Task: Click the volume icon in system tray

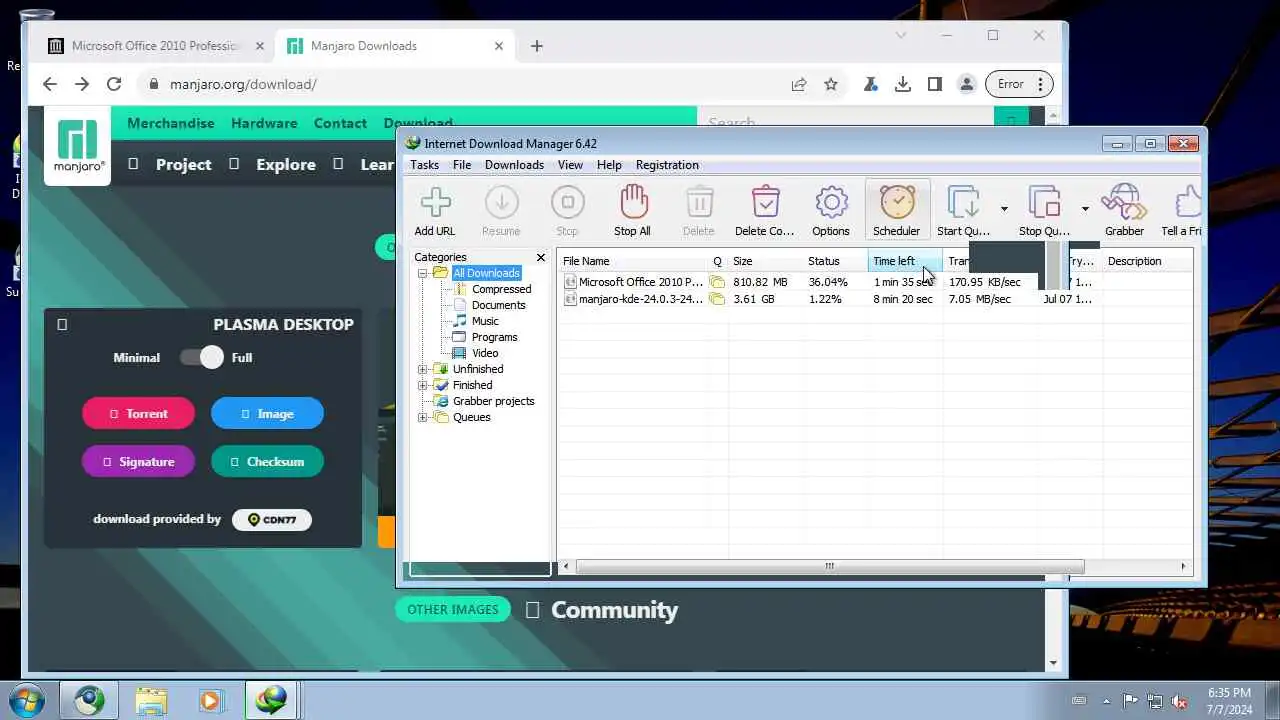Action: pos(1180,700)
